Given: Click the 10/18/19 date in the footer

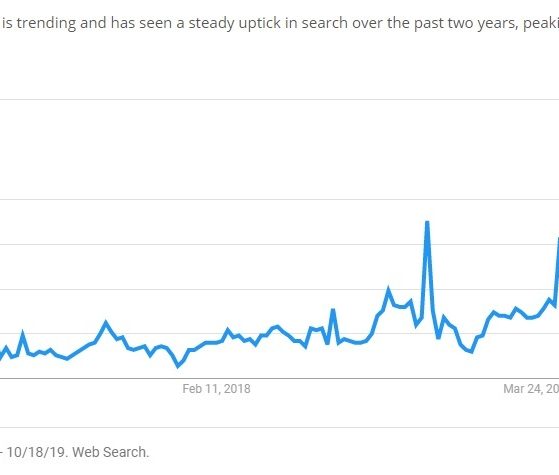Looking at the screenshot, I should 36,452.
